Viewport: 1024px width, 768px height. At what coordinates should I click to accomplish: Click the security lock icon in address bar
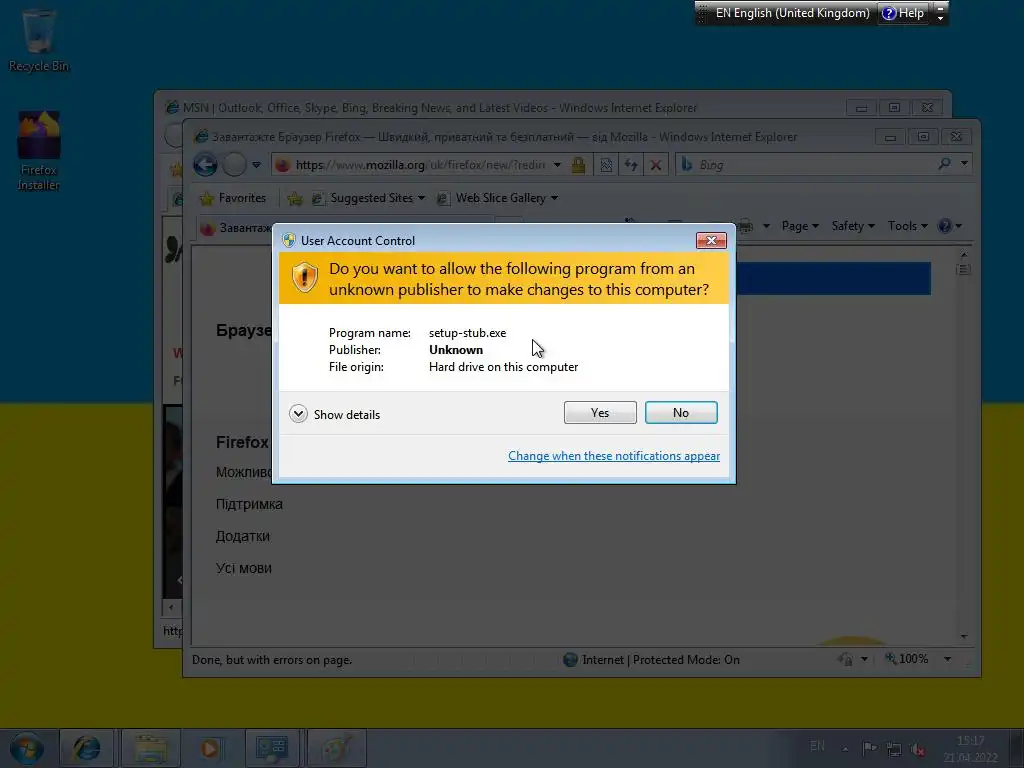[578, 165]
